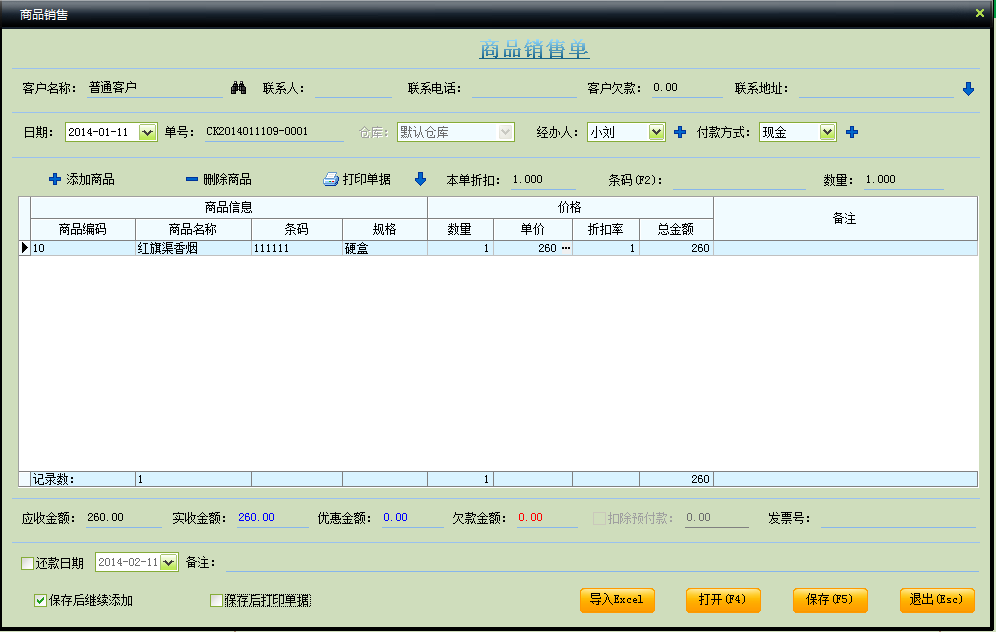Open the 日期 date dropdown
Screen dimensions: 996x632
148,132
